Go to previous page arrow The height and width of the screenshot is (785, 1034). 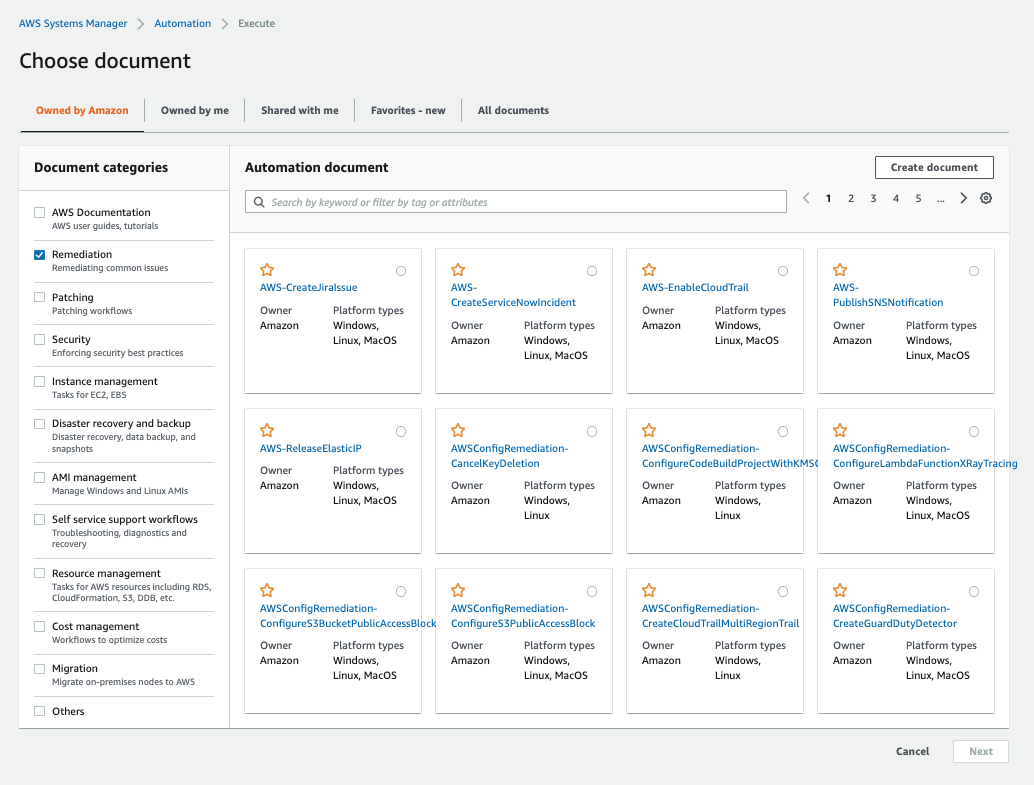click(x=806, y=198)
